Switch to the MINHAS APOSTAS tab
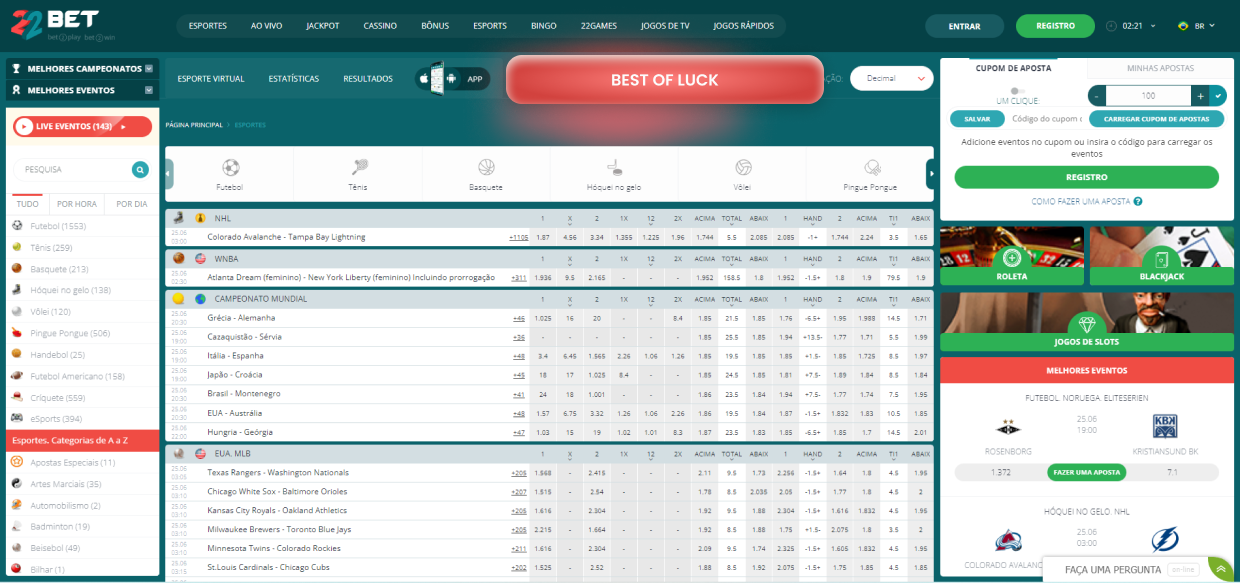Screen dimensions: 1240x583 click(1160, 69)
